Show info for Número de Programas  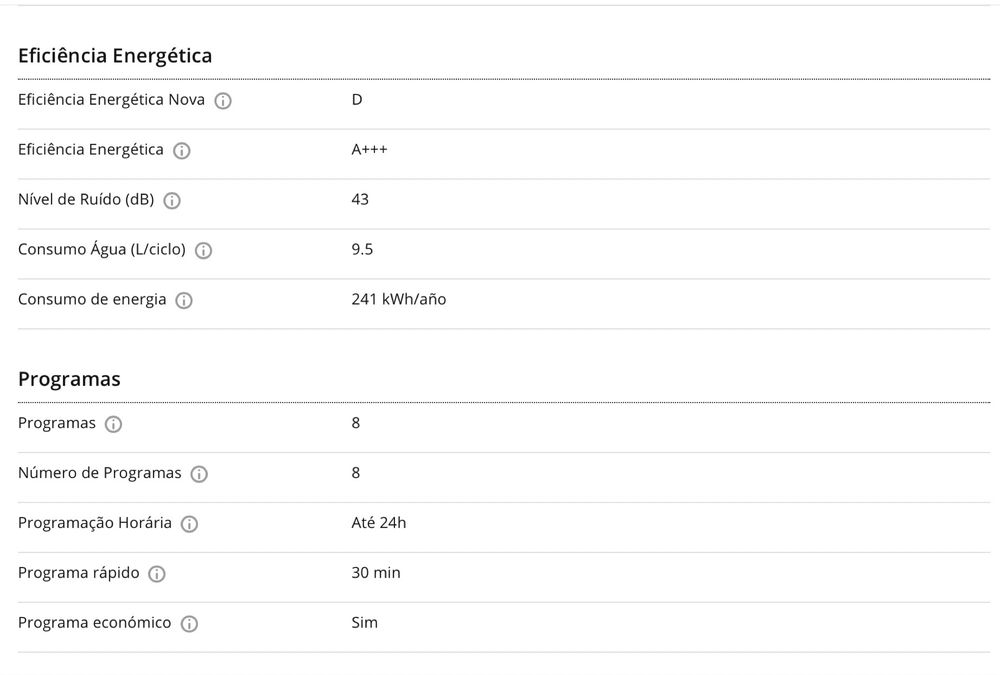[x=199, y=474]
